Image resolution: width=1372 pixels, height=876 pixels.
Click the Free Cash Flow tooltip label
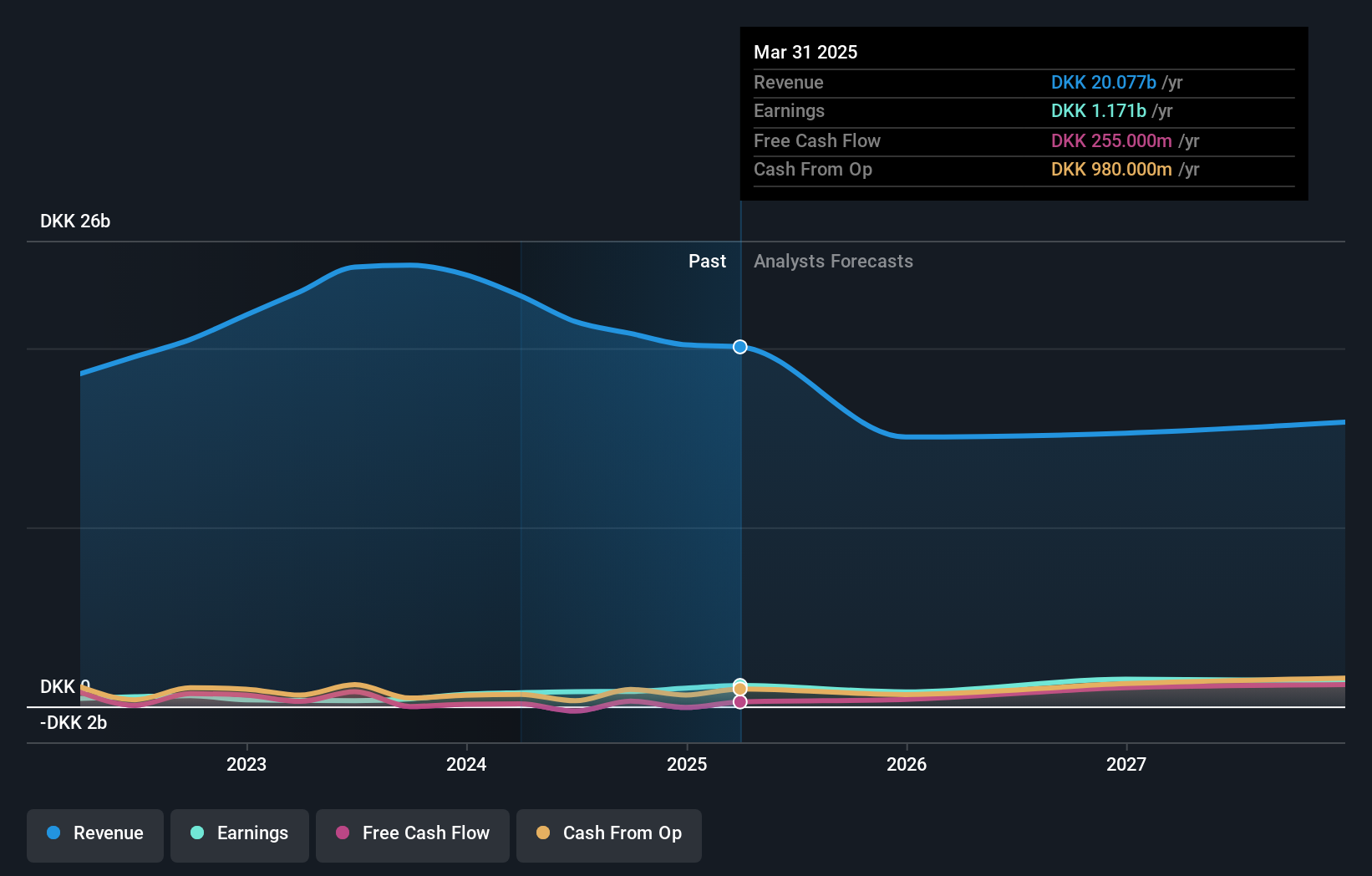click(817, 140)
